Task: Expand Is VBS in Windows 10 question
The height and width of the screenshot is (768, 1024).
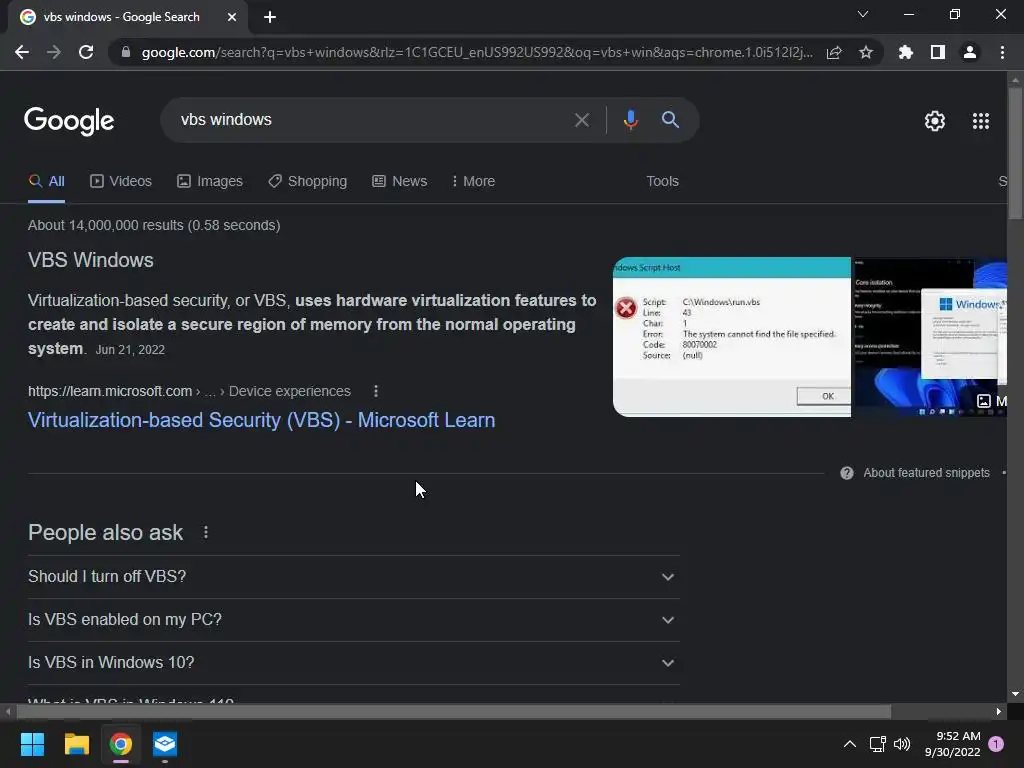Action: [x=353, y=663]
